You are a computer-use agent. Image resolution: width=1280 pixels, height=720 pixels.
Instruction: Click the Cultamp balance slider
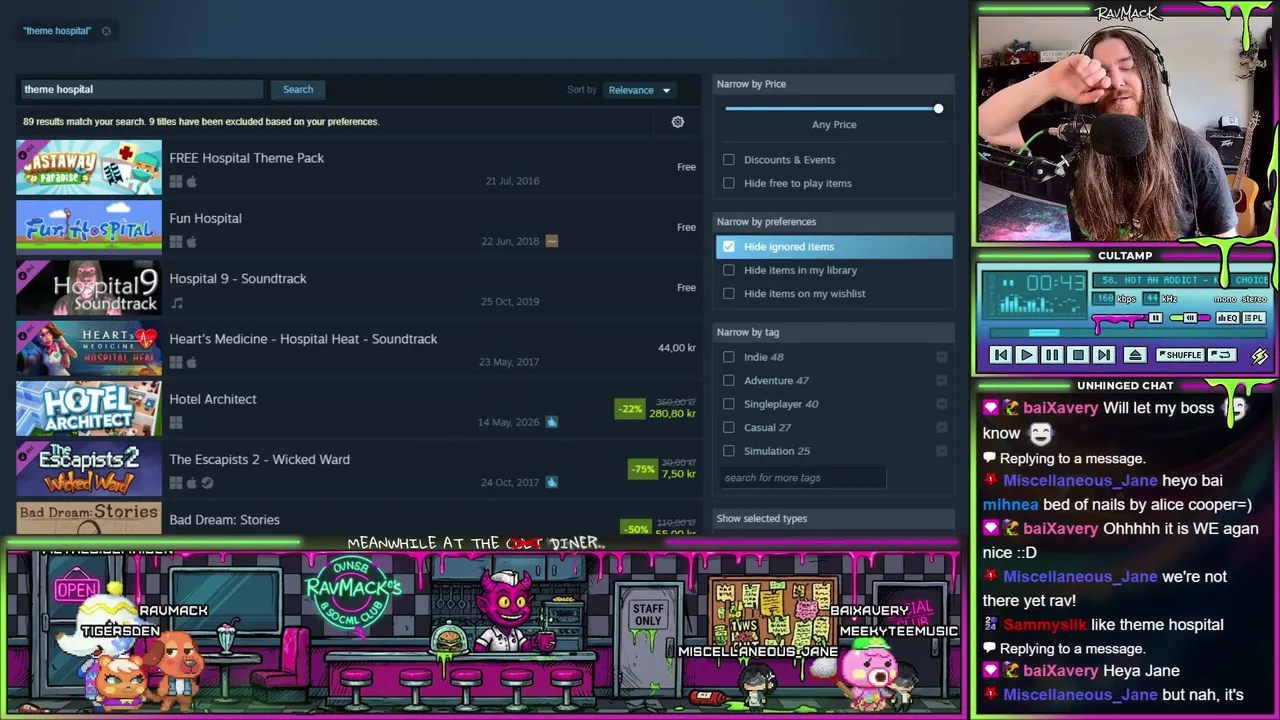(x=1189, y=318)
